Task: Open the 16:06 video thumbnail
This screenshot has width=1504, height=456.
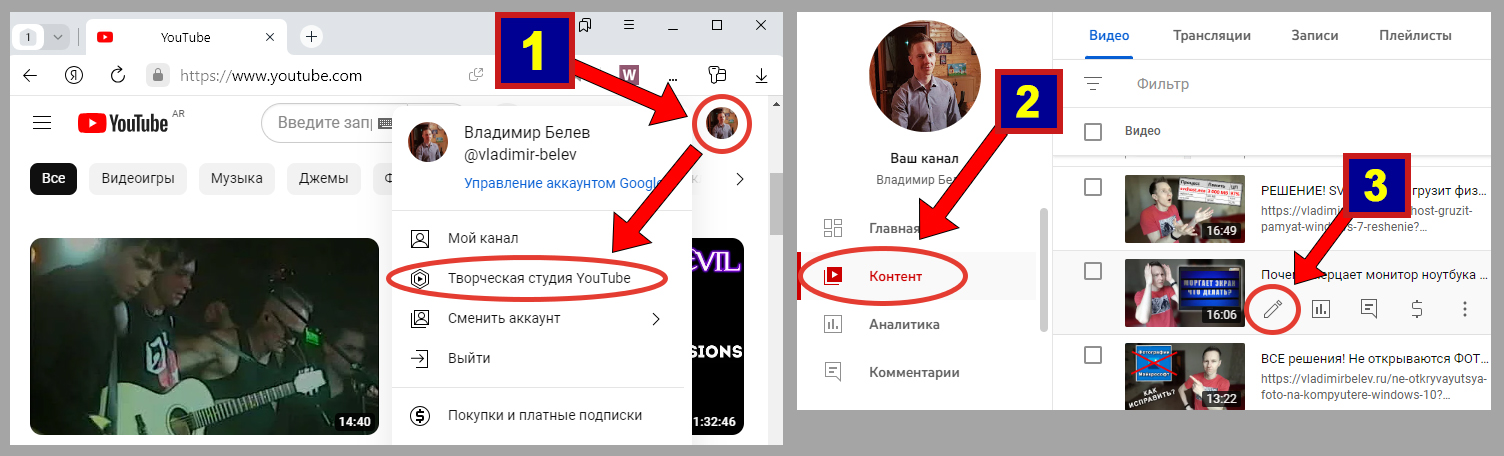Action: (1185, 293)
